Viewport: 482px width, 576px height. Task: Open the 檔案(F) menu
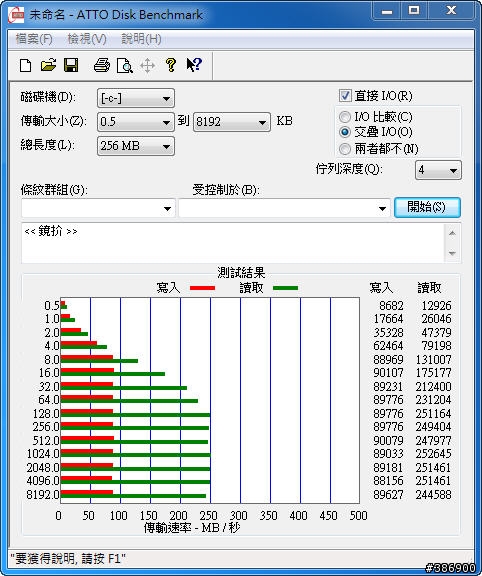[x=34, y=39]
